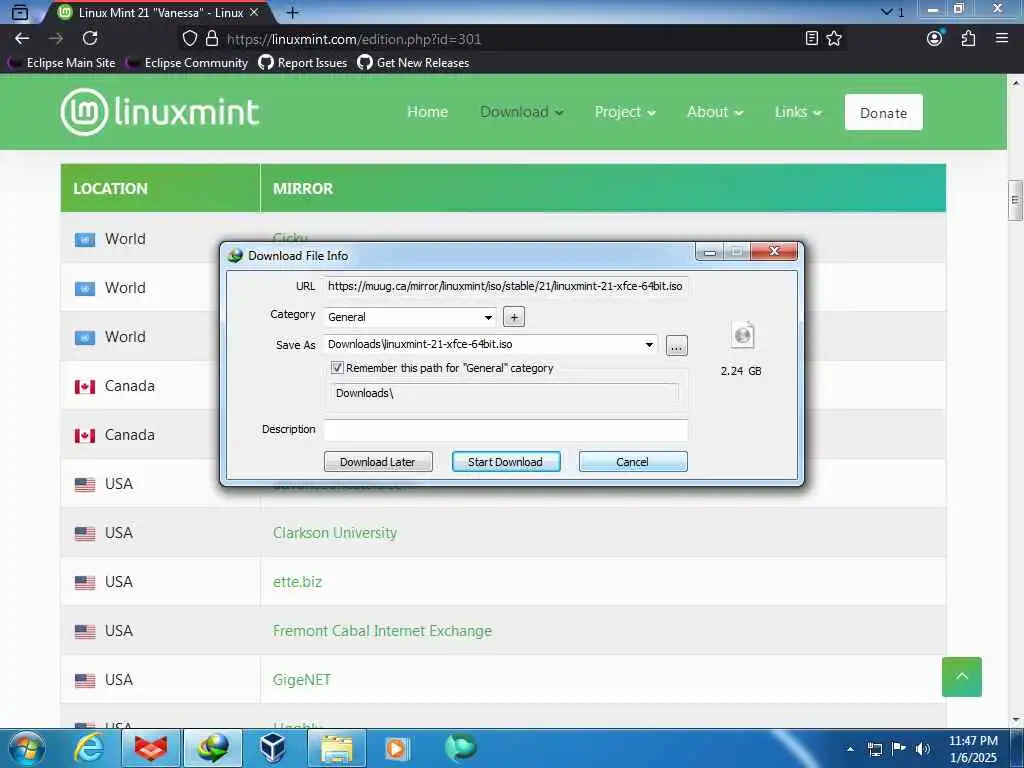Open the tracking protection shield icon

pyautogui.click(x=189, y=39)
